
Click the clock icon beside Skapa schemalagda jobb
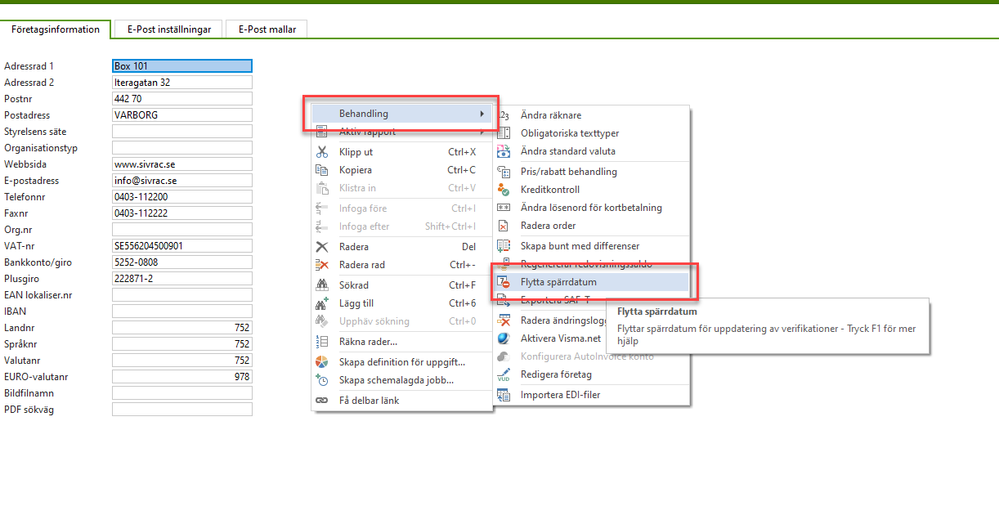322,380
